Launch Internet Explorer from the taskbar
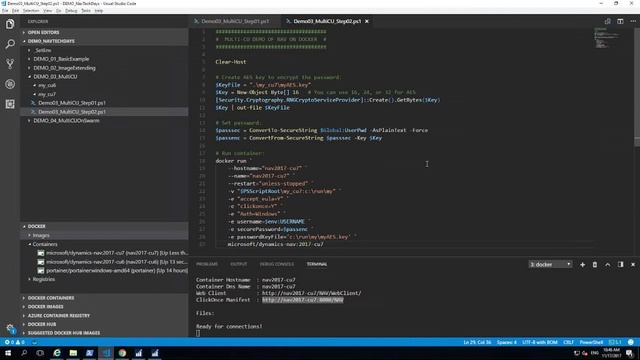640x360 pixels. click(57, 353)
